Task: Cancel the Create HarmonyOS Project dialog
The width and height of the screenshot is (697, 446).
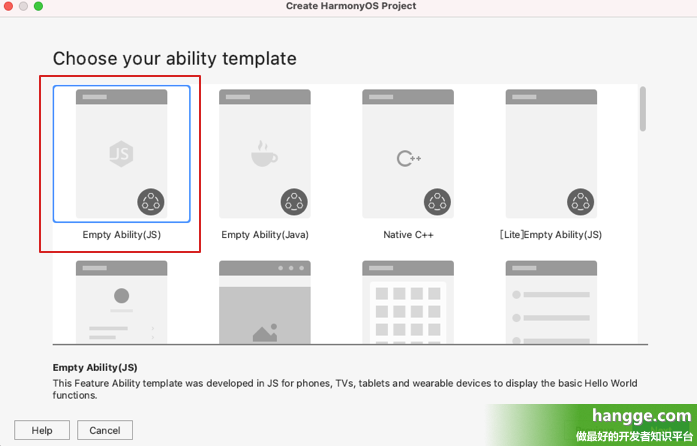Action: [105, 430]
